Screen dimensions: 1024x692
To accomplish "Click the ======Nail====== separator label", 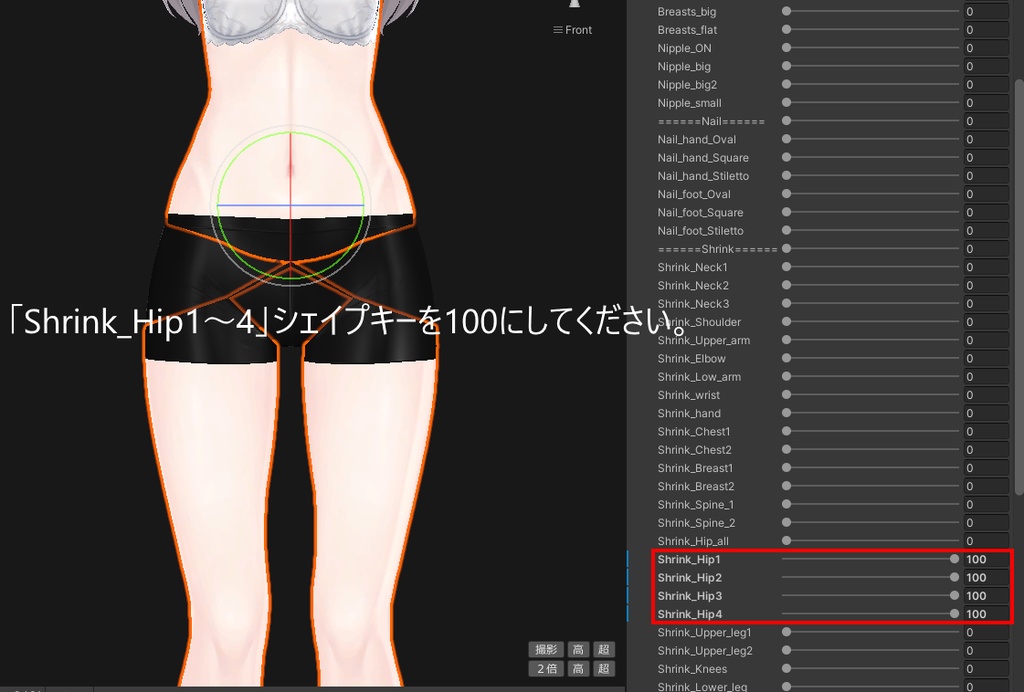I will 711,121.
